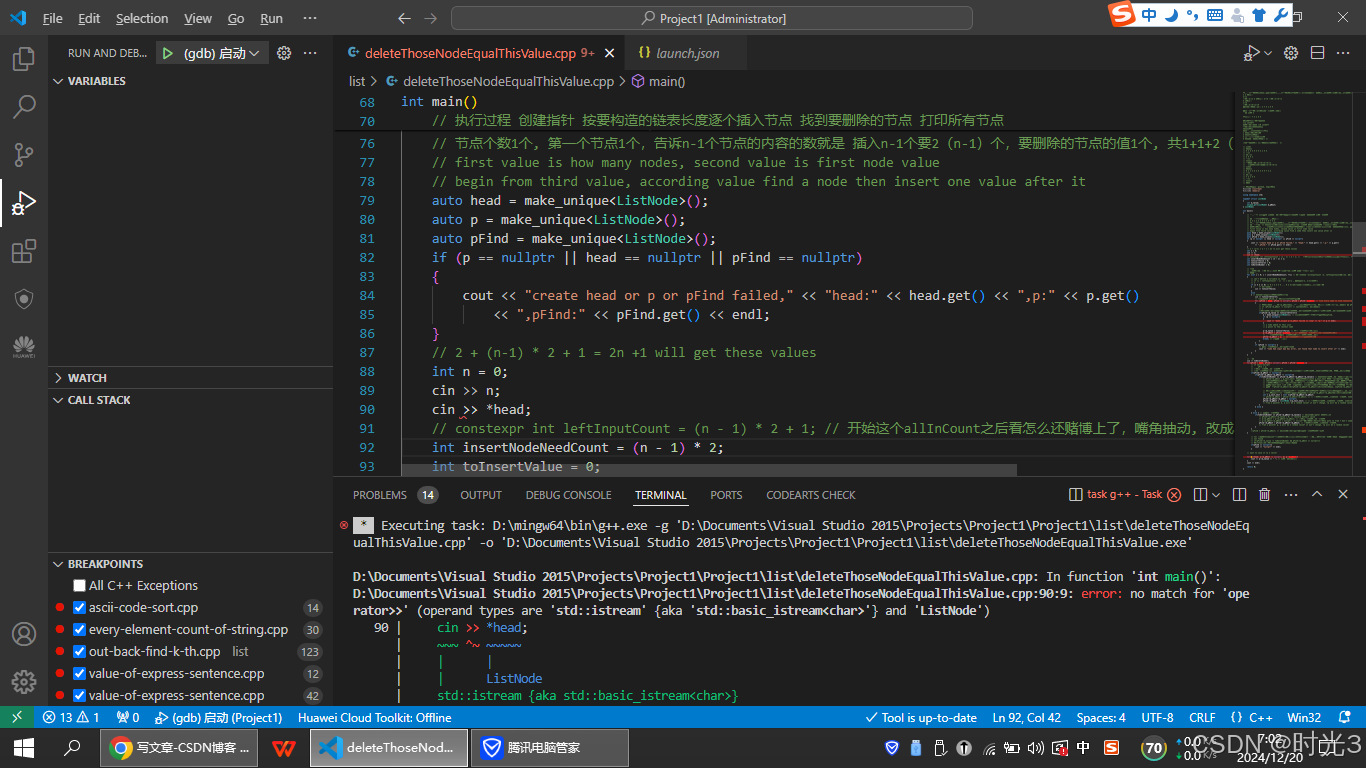Show errors and warnings count in status bar
The height and width of the screenshot is (768, 1366).
click(71, 717)
